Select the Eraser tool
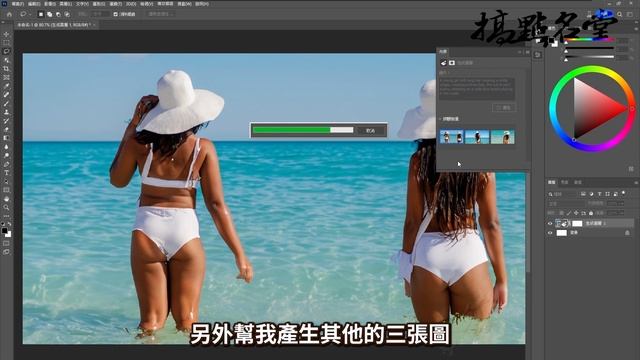 (x=6, y=129)
